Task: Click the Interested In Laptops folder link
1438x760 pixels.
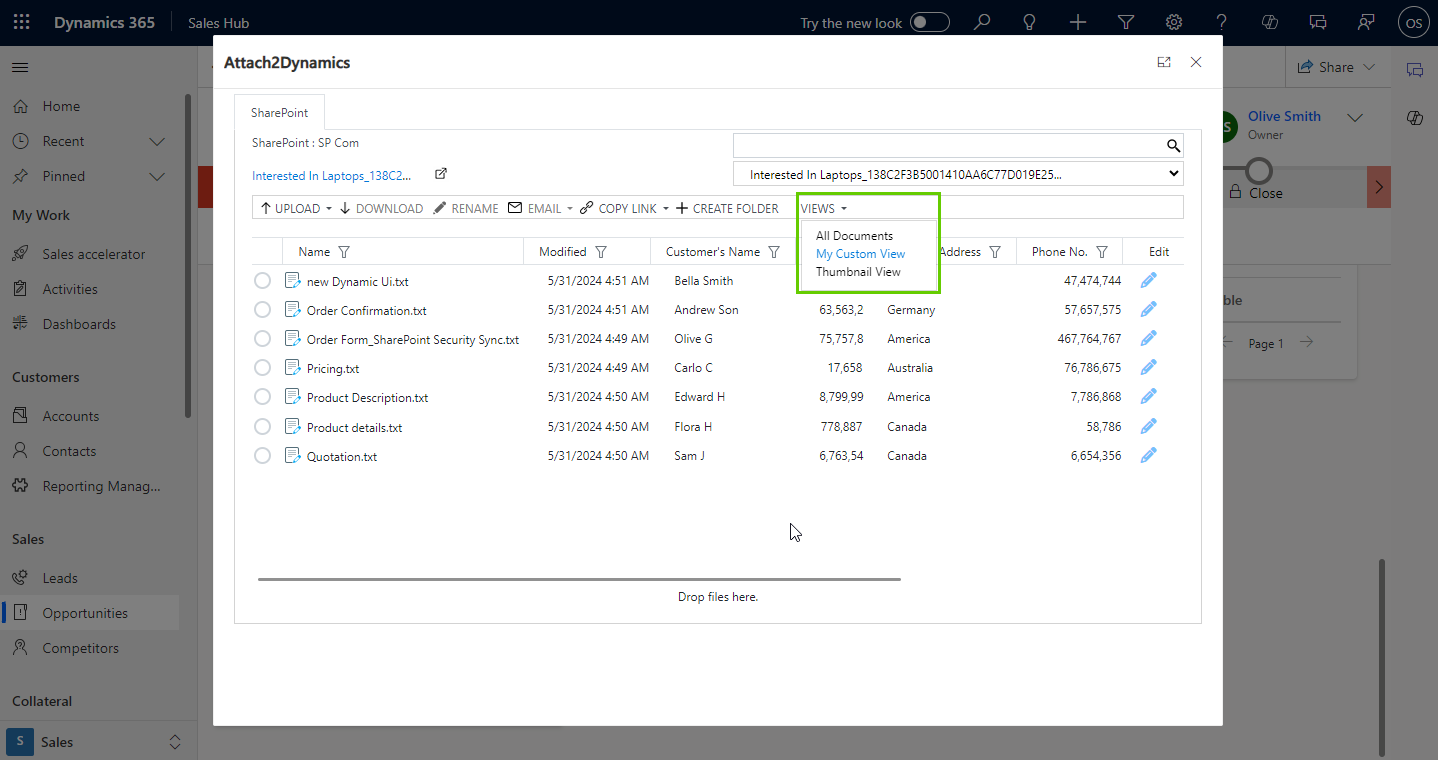Action: click(x=331, y=176)
